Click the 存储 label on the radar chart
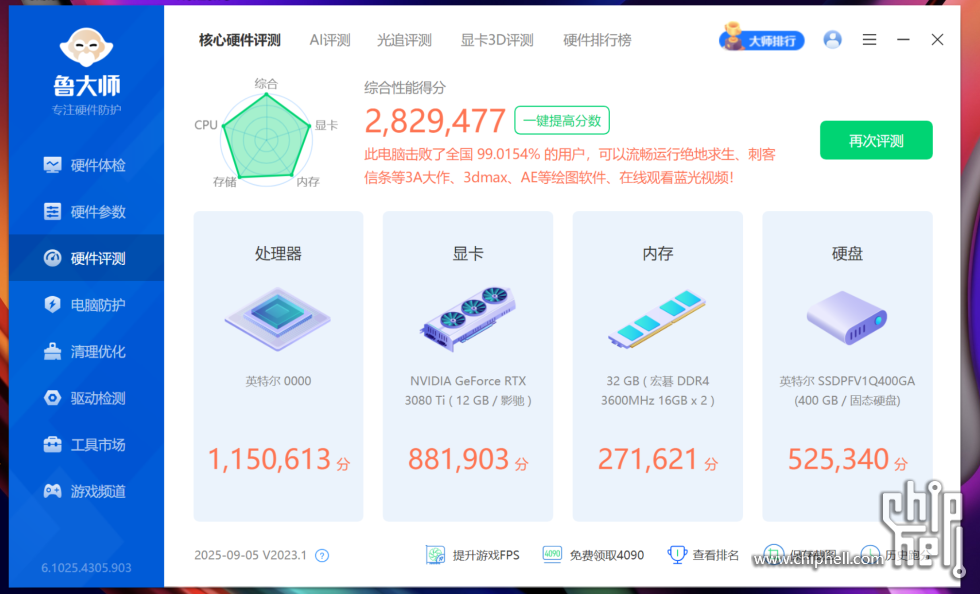The height and width of the screenshot is (594, 980). coord(224,181)
